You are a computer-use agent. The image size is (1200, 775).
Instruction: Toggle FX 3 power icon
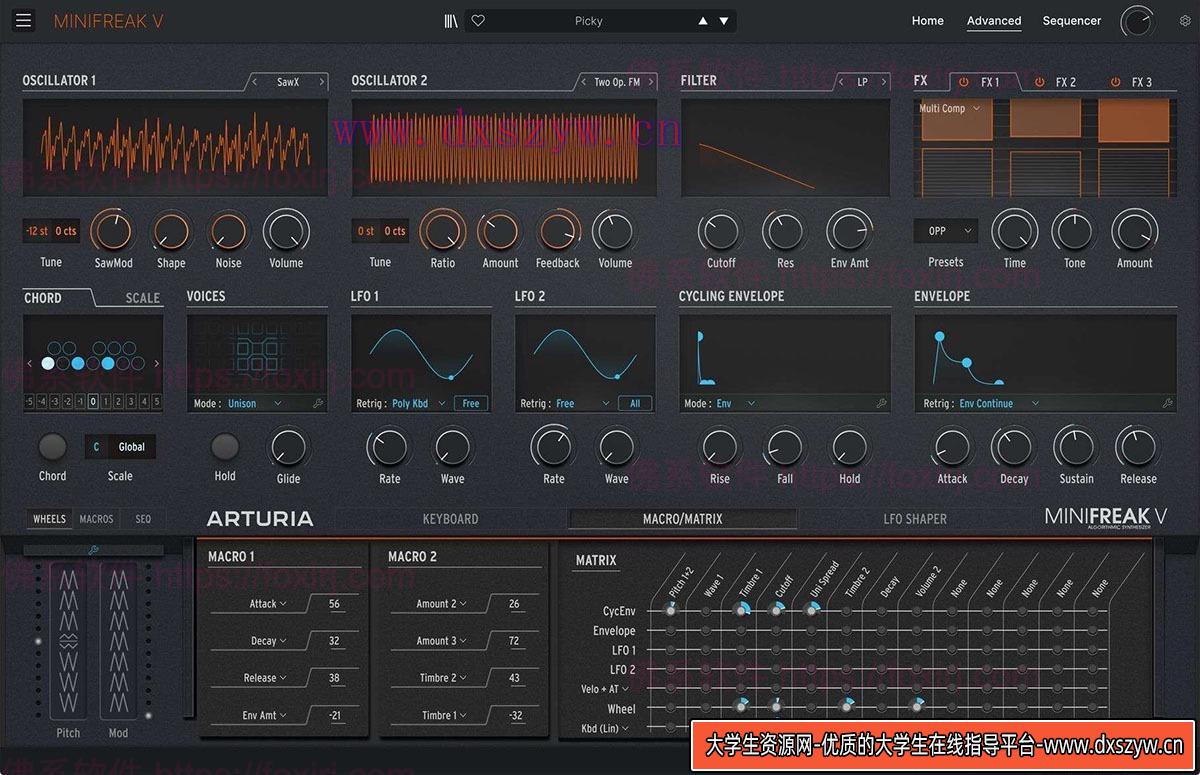[x=1115, y=82]
